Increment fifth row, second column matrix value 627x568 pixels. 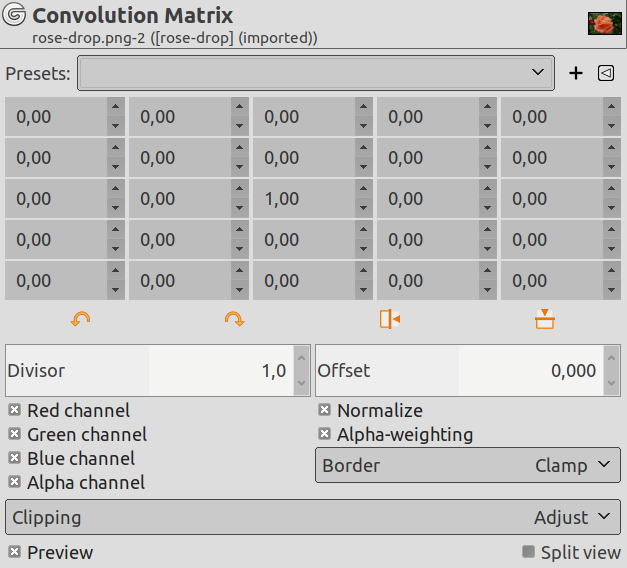tap(240, 270)
